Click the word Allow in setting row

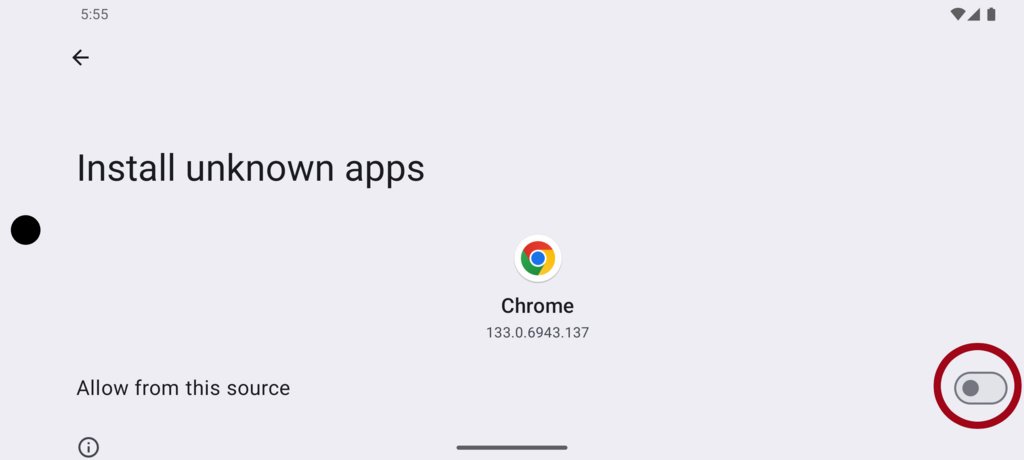pos(103,388)
